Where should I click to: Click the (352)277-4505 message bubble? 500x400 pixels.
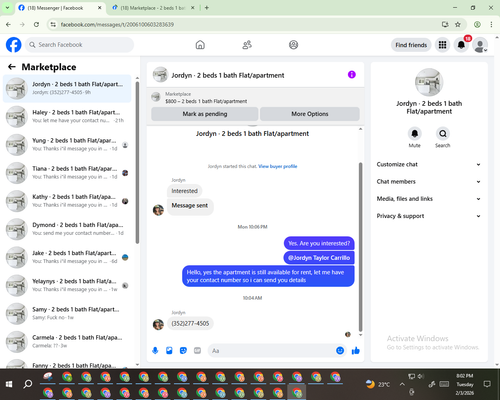190,323
